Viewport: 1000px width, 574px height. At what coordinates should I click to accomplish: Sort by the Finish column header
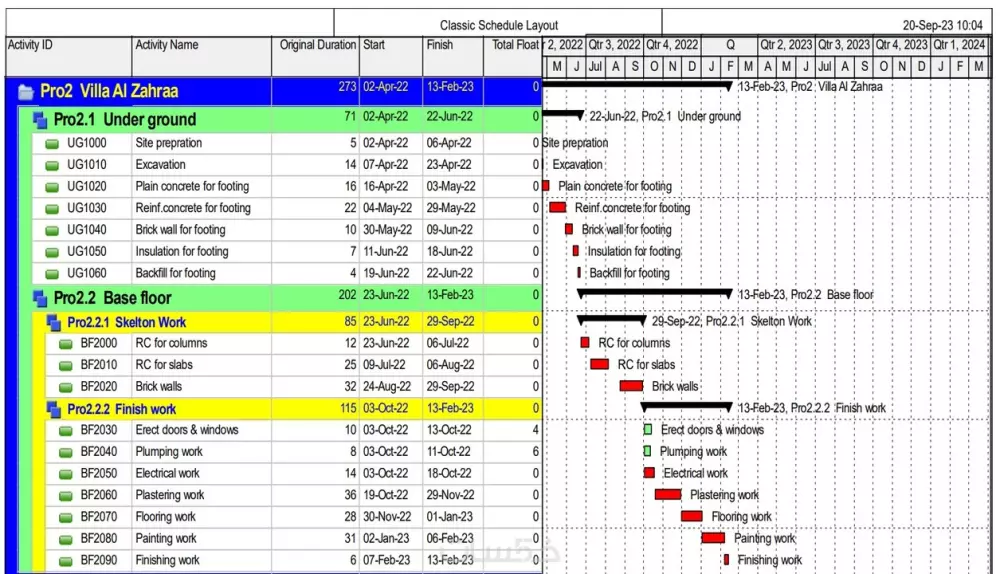tap(453, 56)
